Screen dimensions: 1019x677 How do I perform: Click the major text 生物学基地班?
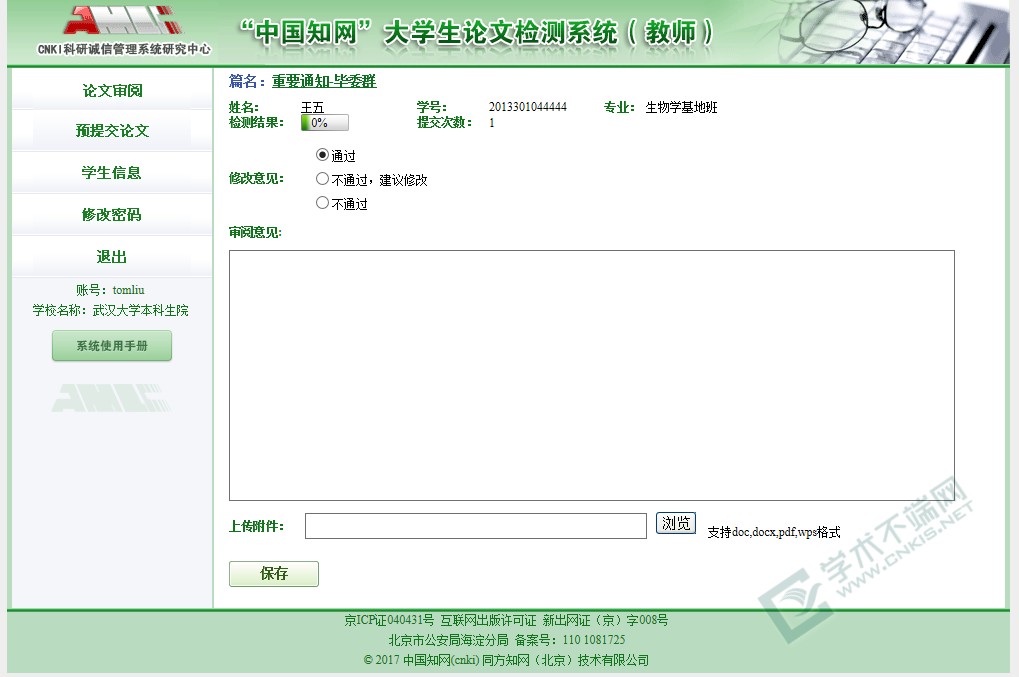coord(681,107)
